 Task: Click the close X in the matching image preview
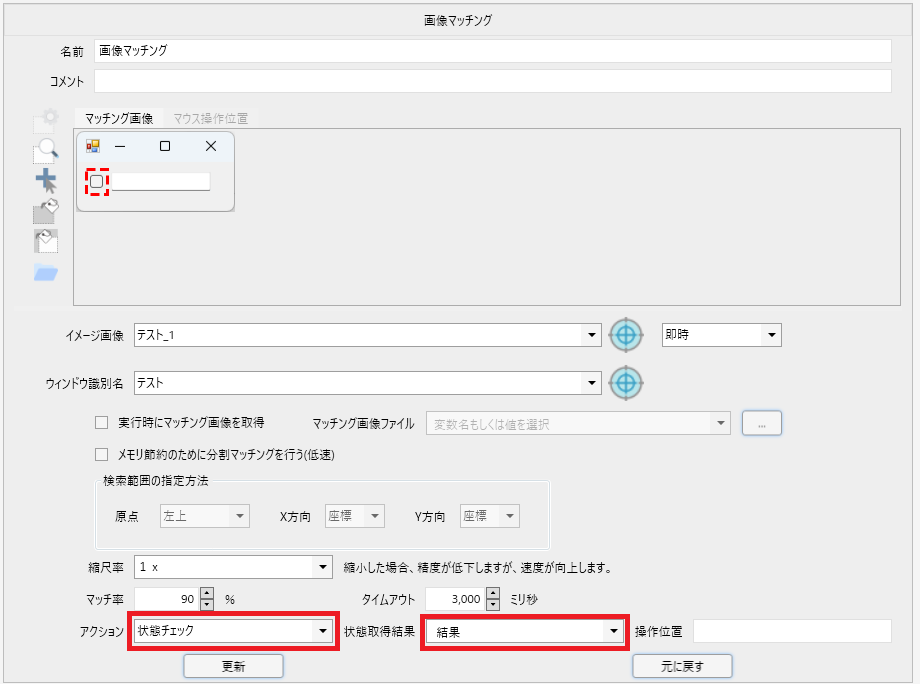tap(211, 146)
